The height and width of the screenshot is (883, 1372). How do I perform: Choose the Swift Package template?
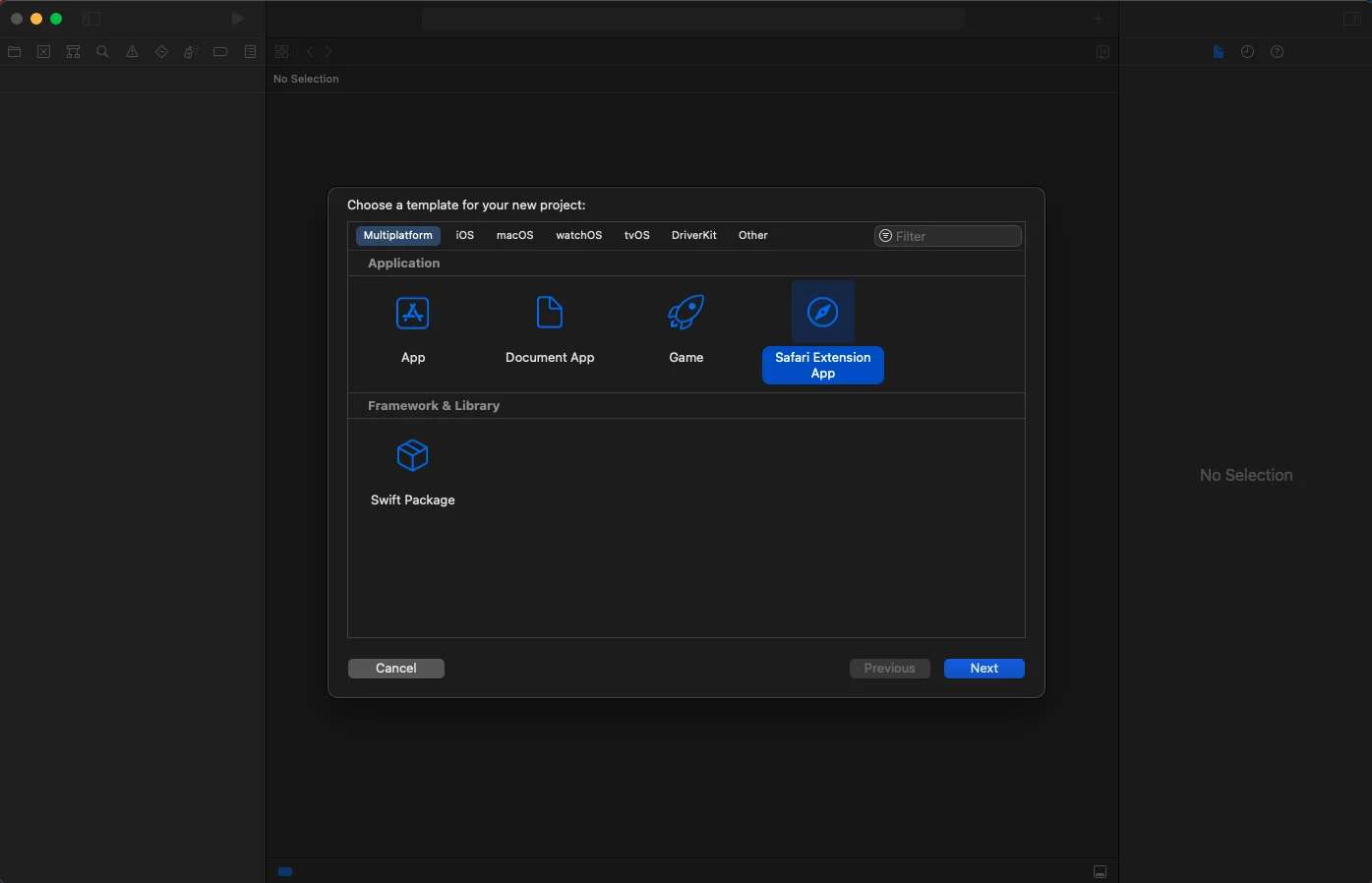click(413, 473)
